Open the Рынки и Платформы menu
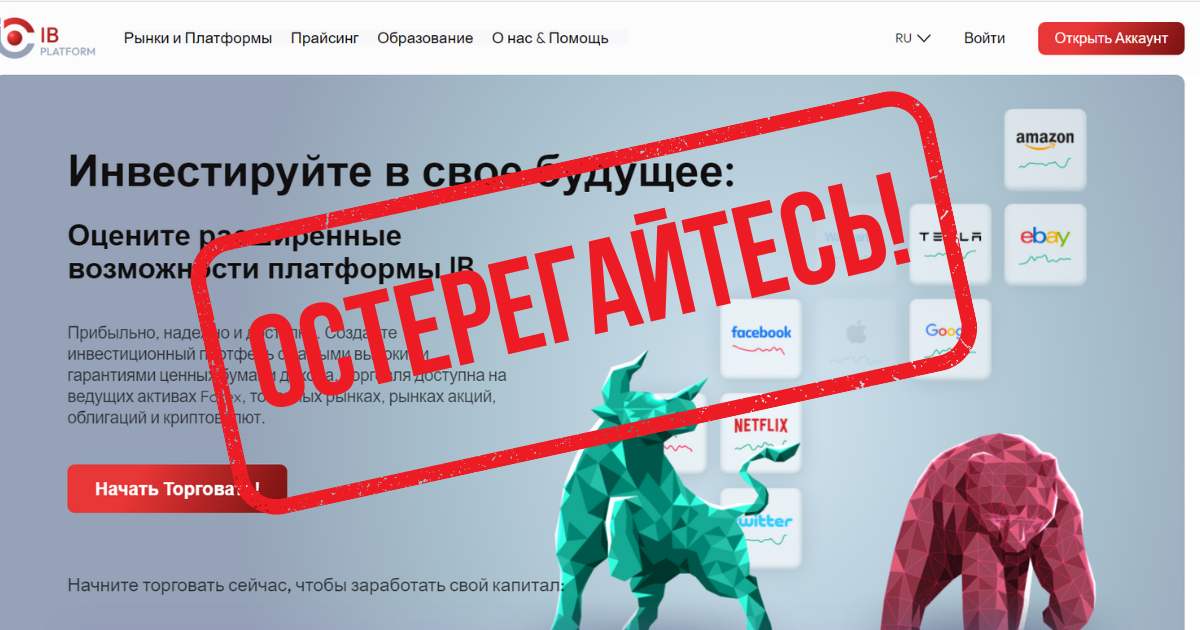The height and width of the screenshot is (630, 1200). coord(198,39)
